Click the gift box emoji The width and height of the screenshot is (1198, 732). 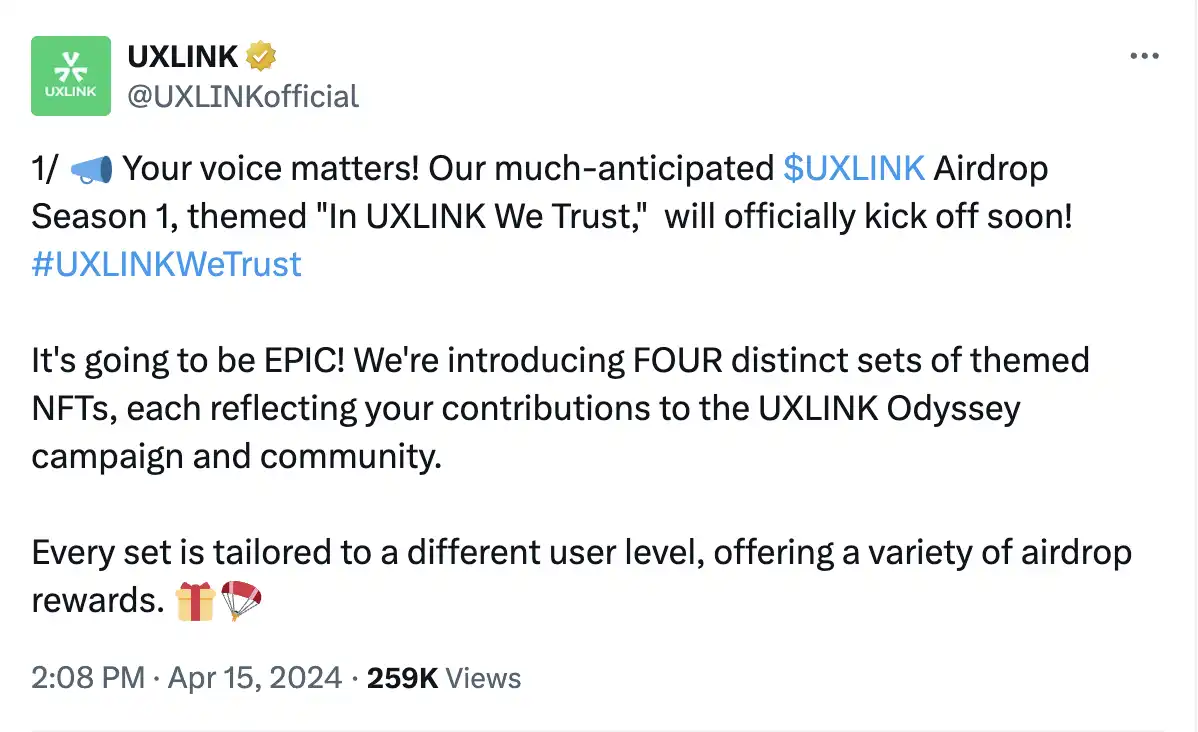195,601
